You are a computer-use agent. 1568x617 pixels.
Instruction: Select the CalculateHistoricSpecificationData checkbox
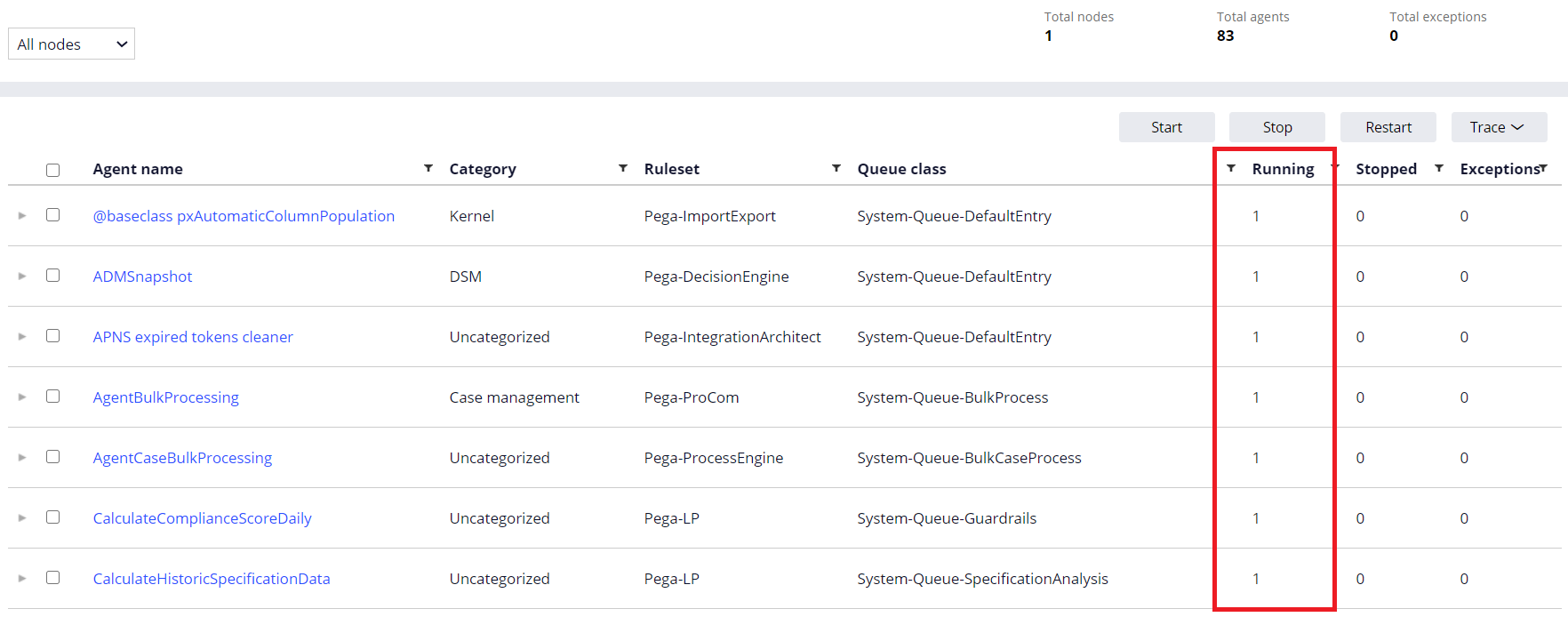click(53, 578)
